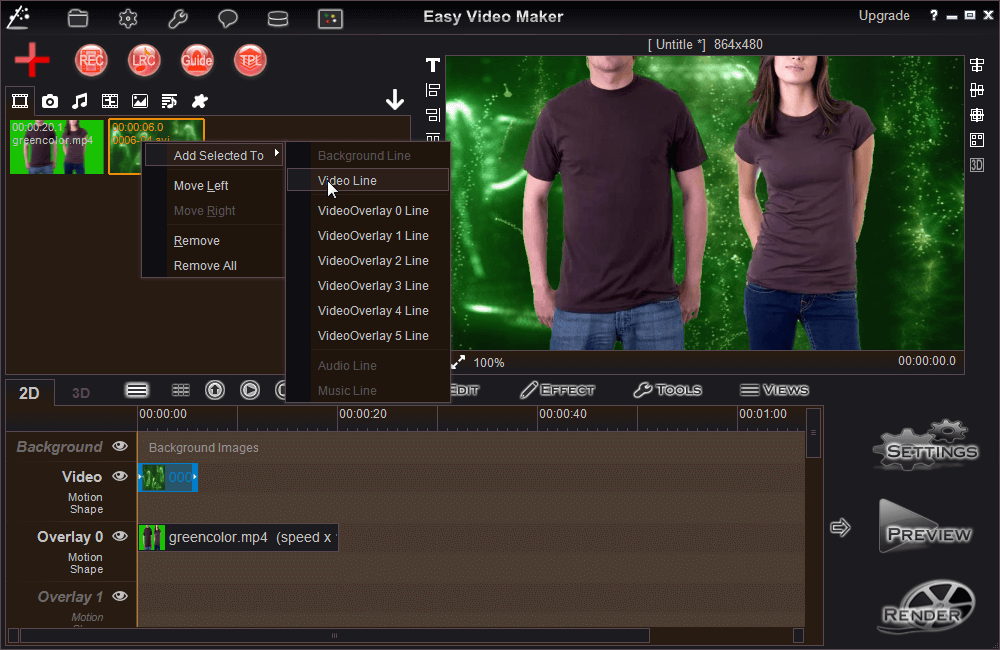This screenshot has height=650, width=1000.
Task: Choose Remove in context menu
Action: pos(196,240)
